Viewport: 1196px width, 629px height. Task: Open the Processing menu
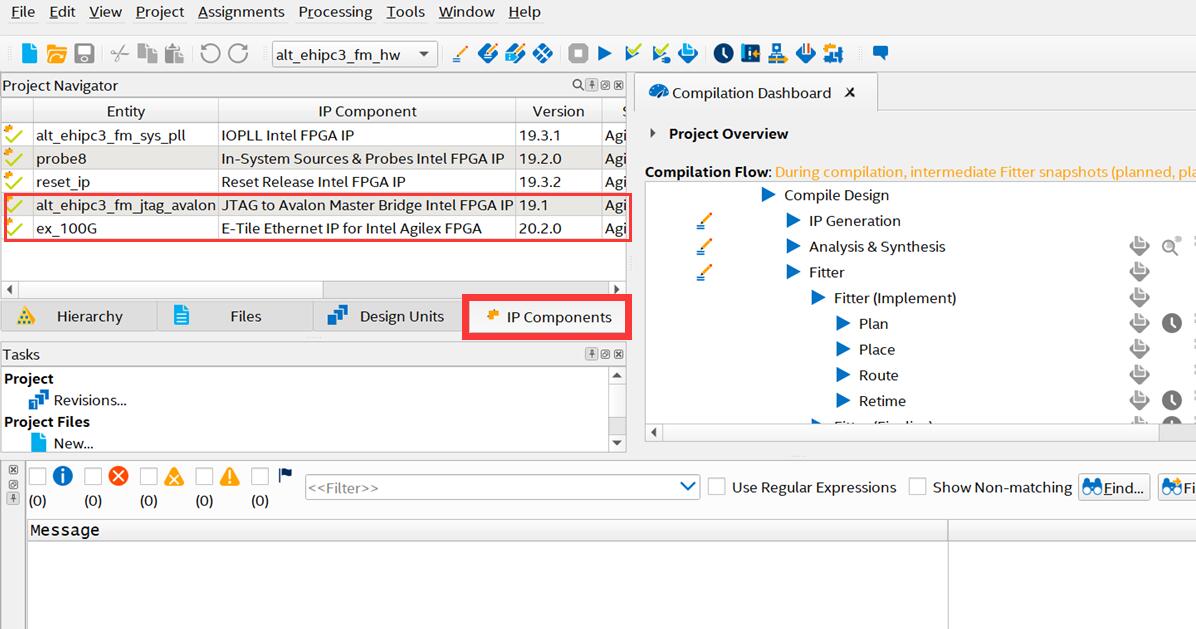pos(335,12)
